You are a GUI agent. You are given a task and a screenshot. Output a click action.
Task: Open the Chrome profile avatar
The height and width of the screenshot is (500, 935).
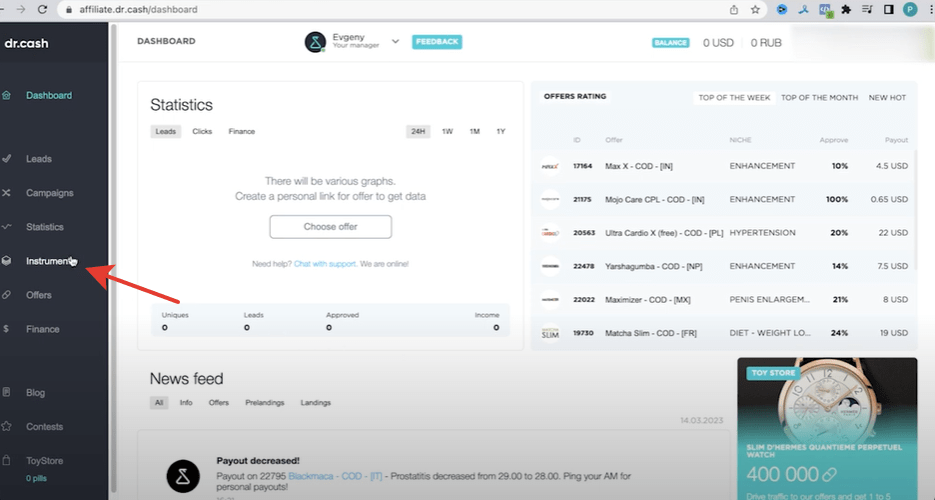tap(910, 10)
